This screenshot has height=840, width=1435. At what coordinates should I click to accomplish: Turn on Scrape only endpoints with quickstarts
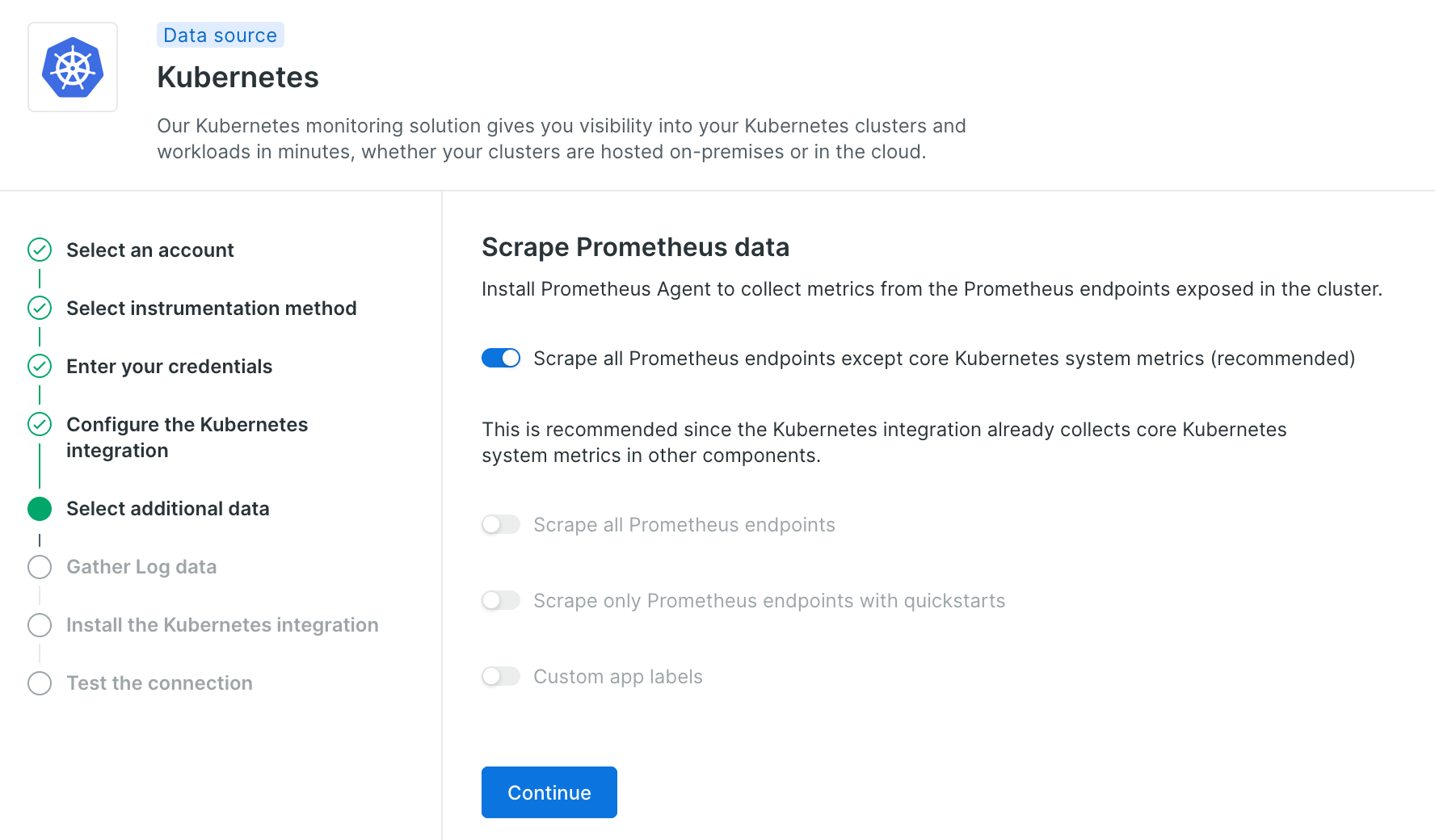[501, 600]
